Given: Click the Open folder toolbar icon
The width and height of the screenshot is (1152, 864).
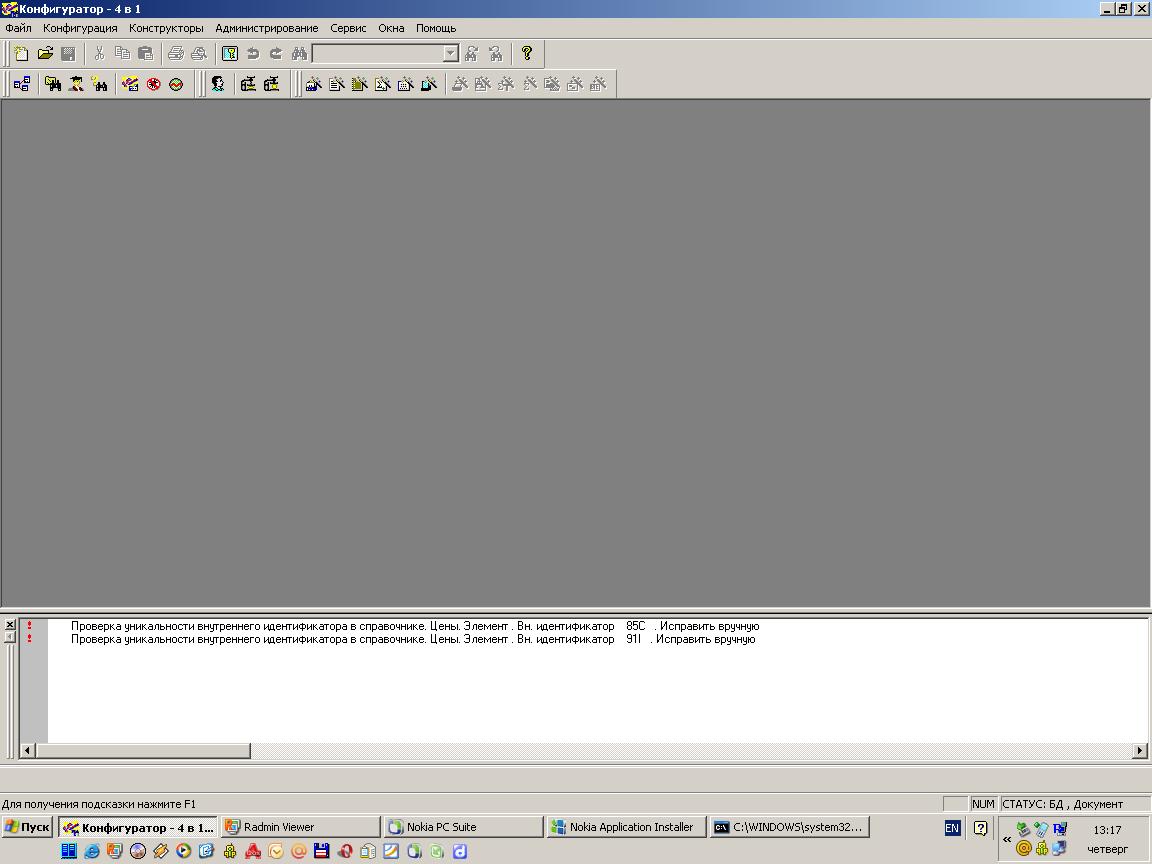Looking at the screenshot, I should pos(45,54).
